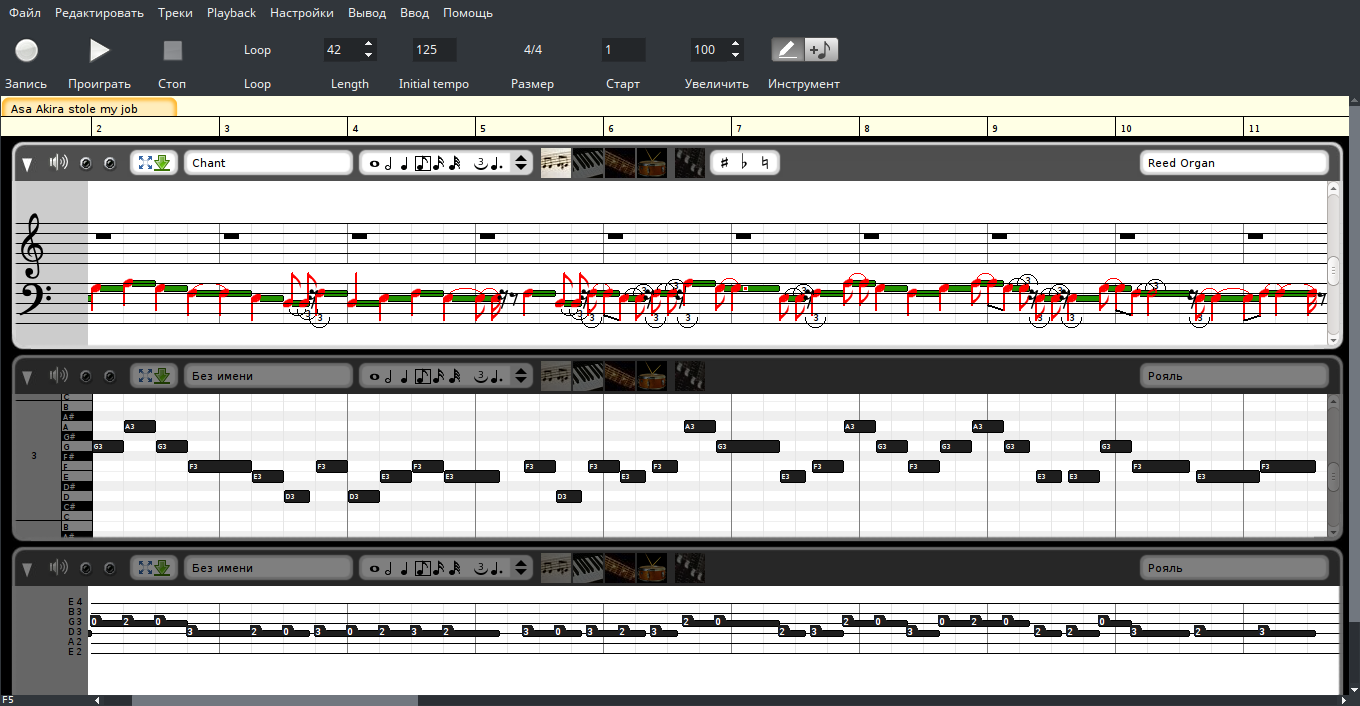Image resolution: width=1360 pixels, height=706 pixels.
Task: Mute the Chant track speaker
Action: pos(59,163)
